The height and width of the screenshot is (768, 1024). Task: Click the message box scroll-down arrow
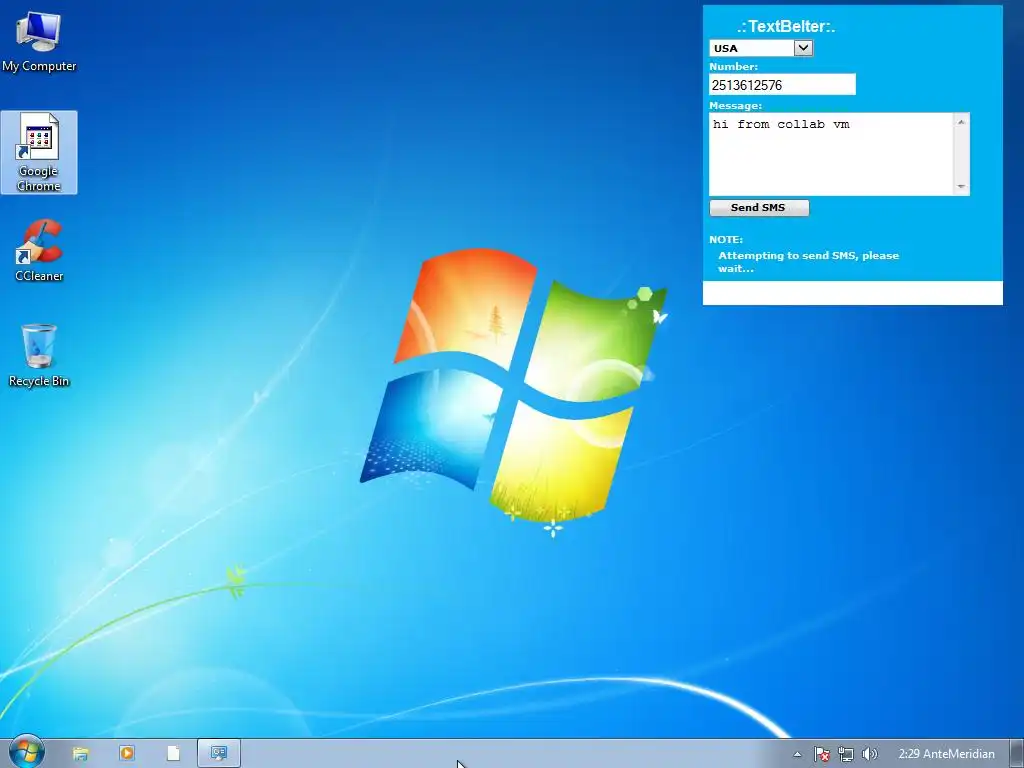pyautogui.click(x=961, y=187)
